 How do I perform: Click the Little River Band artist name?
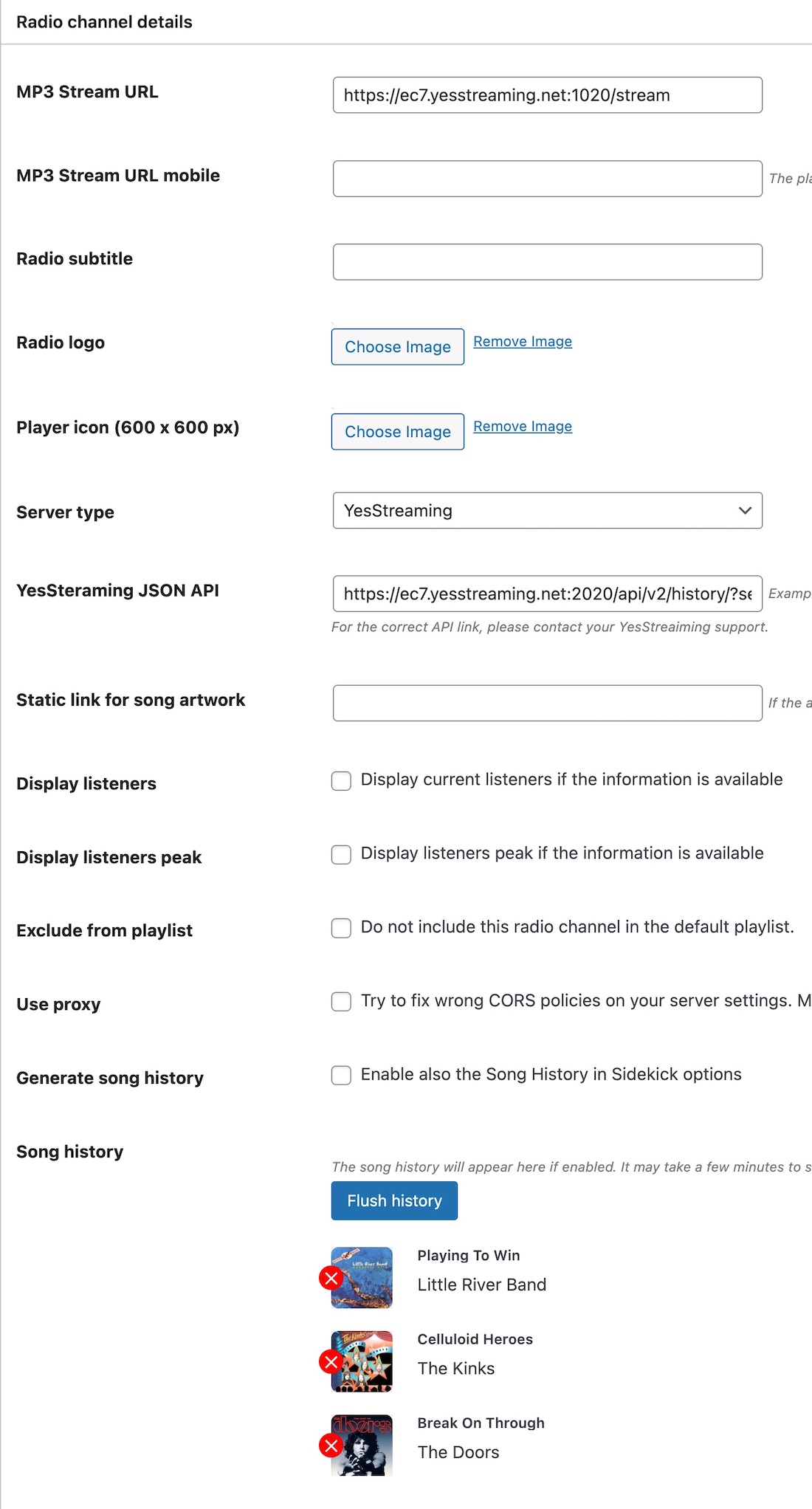click(x=482, y=1285)
